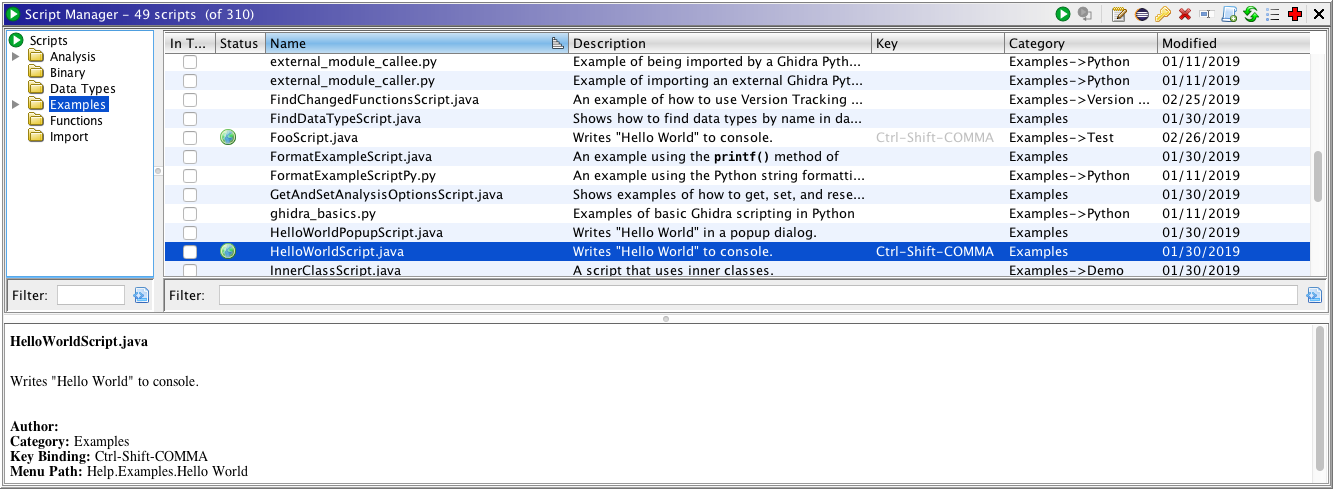Screen dimensions: 1333x489
Task: Expand the Analysis folder
Action: (x=15, y=57)
